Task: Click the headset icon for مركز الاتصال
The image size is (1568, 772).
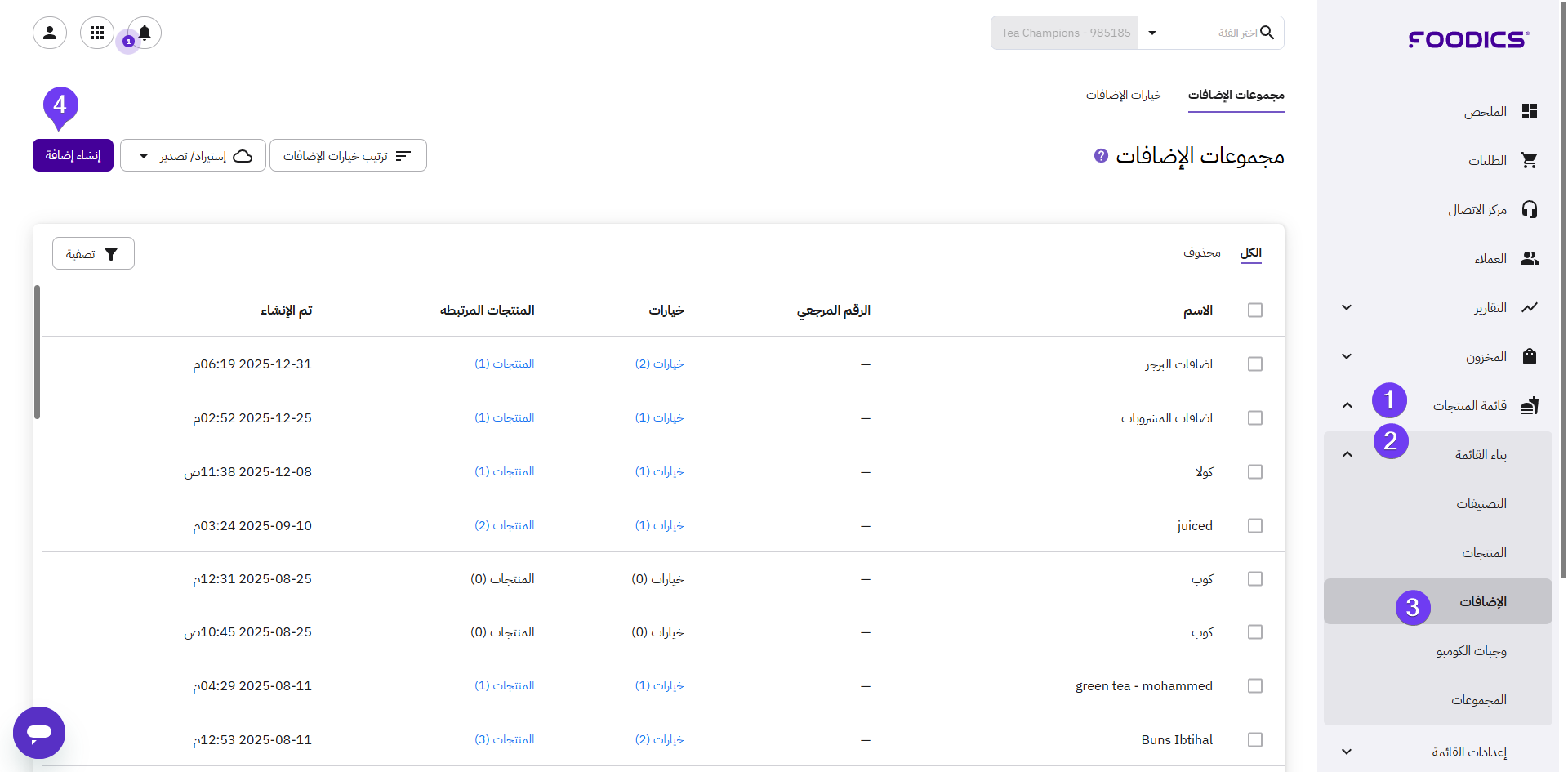Action: (1530, 210)
